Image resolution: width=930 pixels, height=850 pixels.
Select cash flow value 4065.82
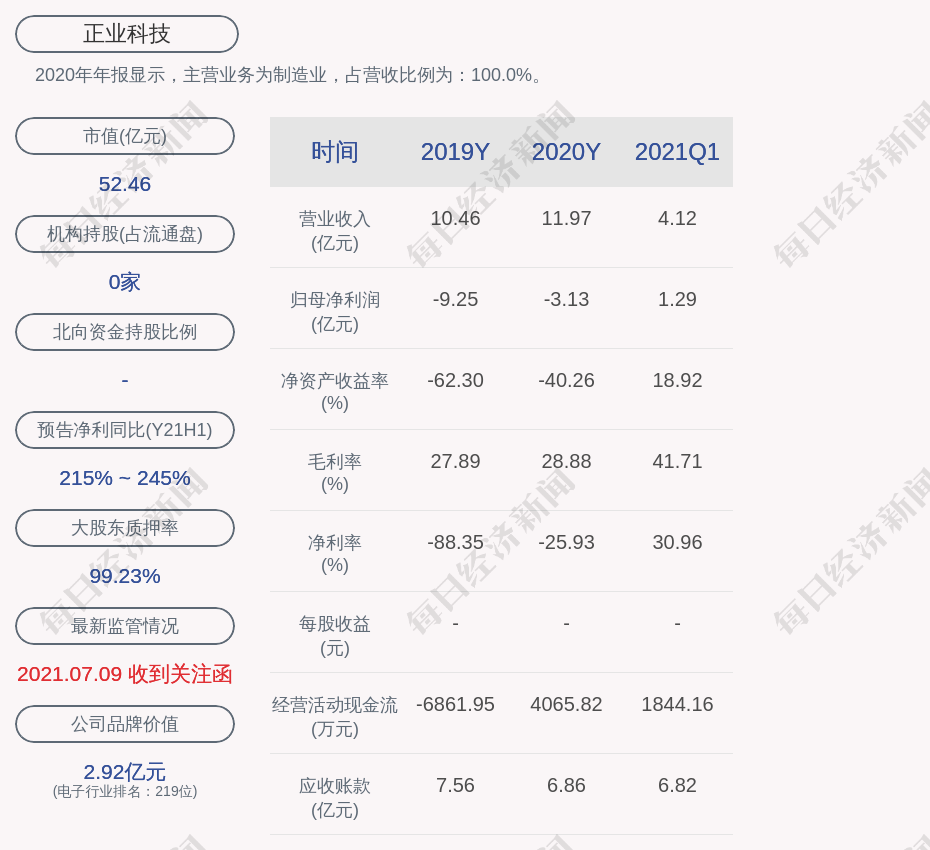(x=566, y=704)
